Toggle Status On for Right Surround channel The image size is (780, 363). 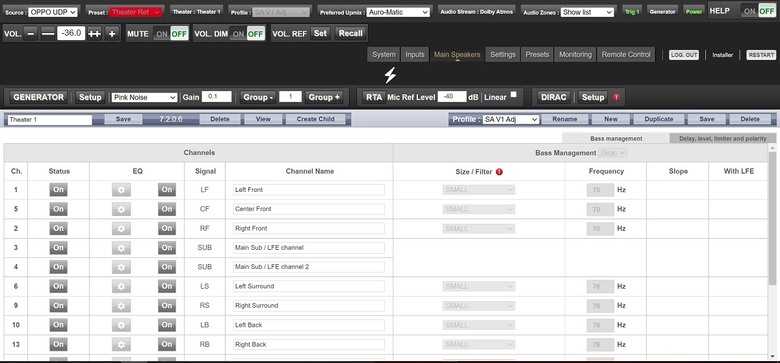click(58, 306)
